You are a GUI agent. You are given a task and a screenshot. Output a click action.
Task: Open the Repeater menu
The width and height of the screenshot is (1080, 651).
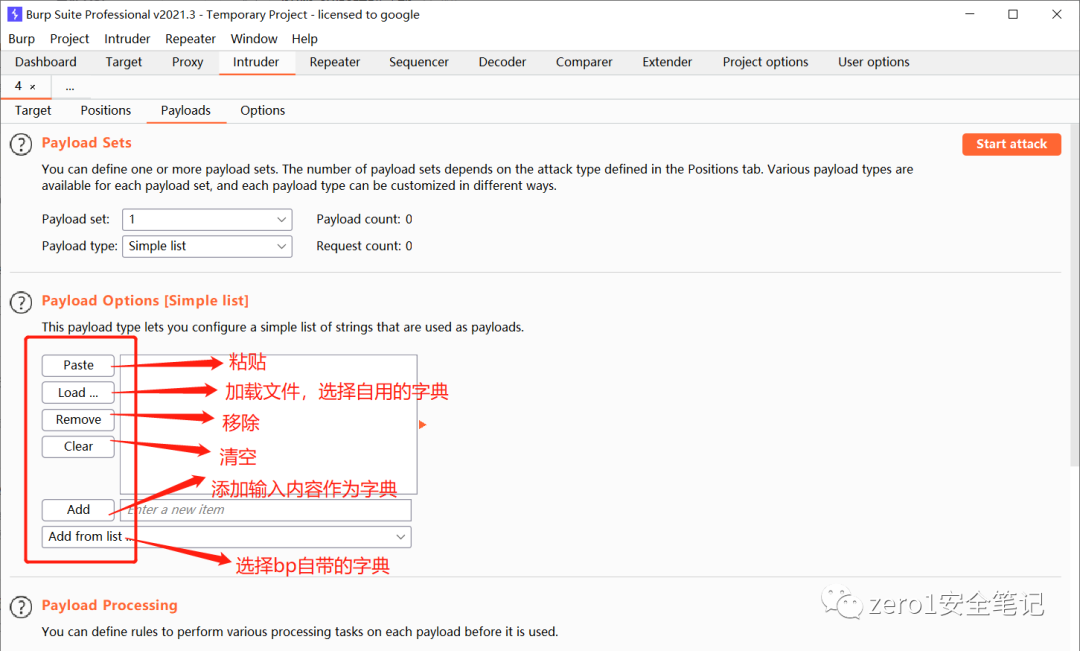click(190, 39)
